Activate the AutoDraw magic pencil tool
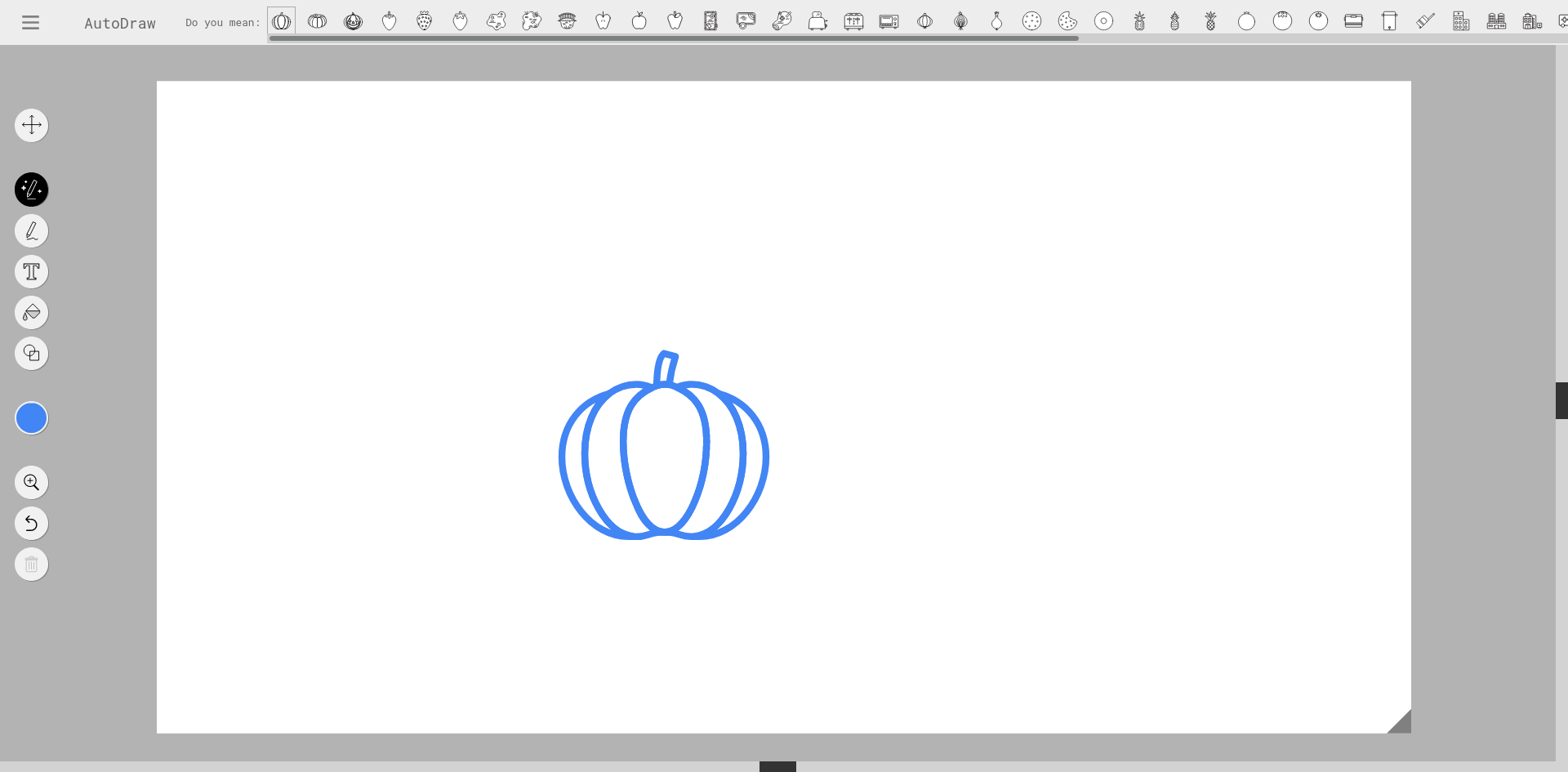This screenshot has width=1568, height=772. coord(31,190)
